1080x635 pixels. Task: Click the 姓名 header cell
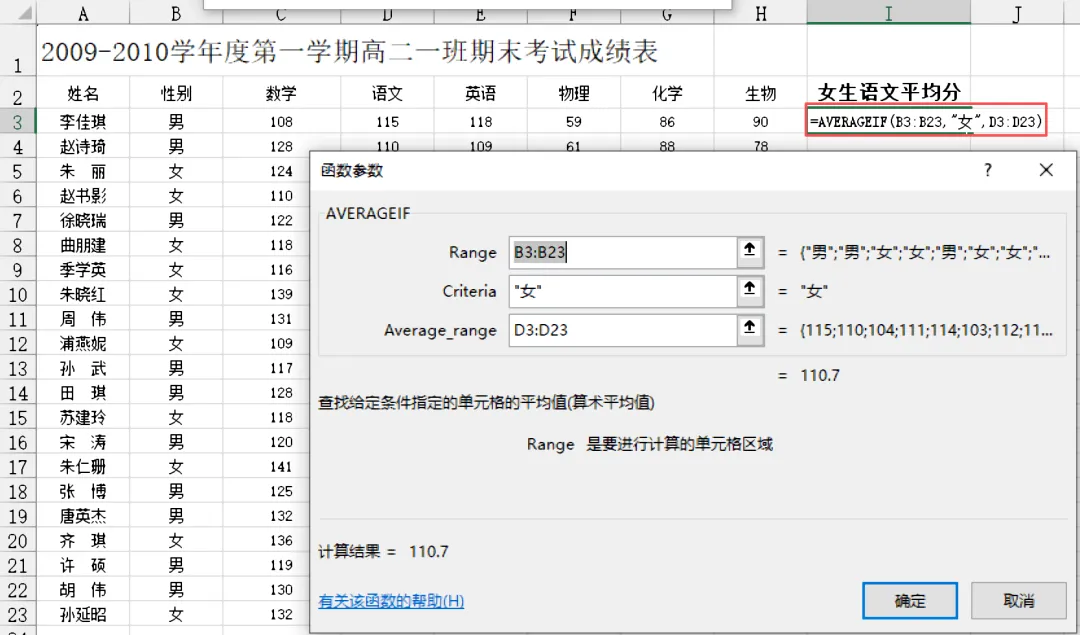[x=83, y=93]
